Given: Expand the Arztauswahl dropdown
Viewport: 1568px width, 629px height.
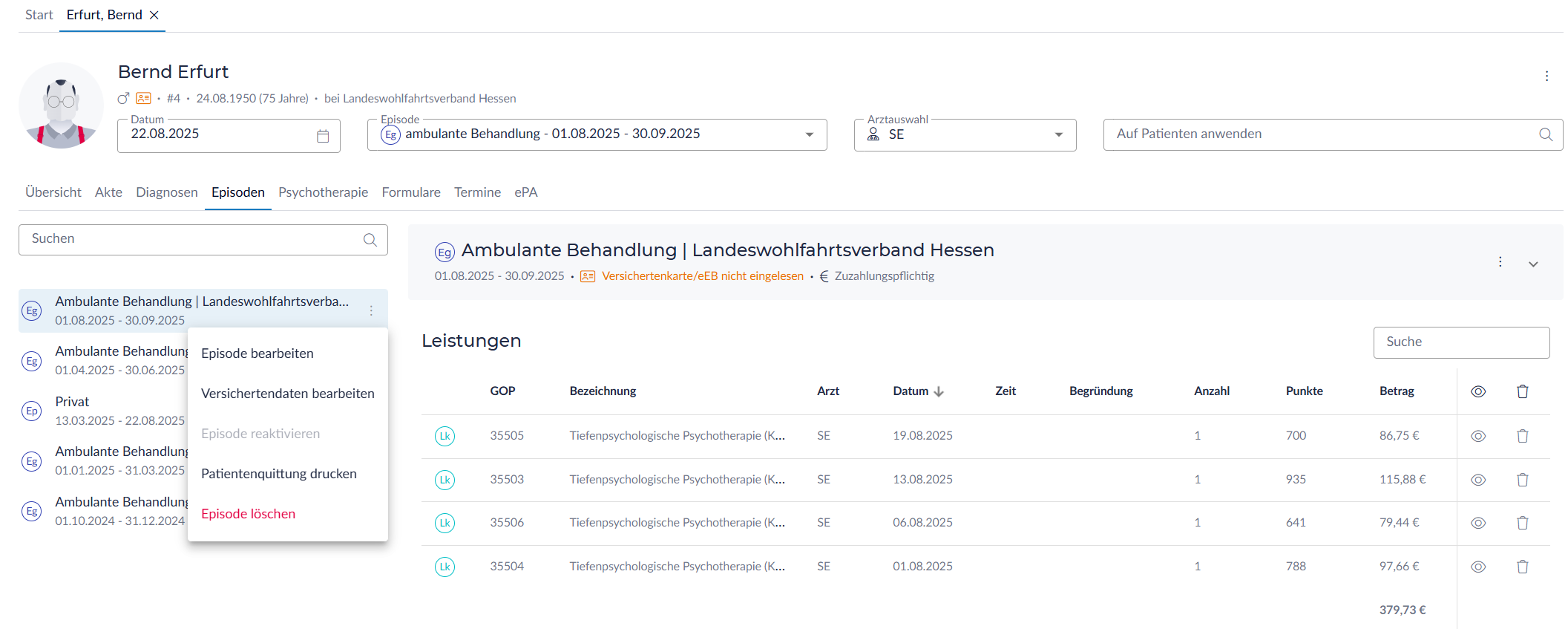Looking at the screenshot, I should point(1058,134).
